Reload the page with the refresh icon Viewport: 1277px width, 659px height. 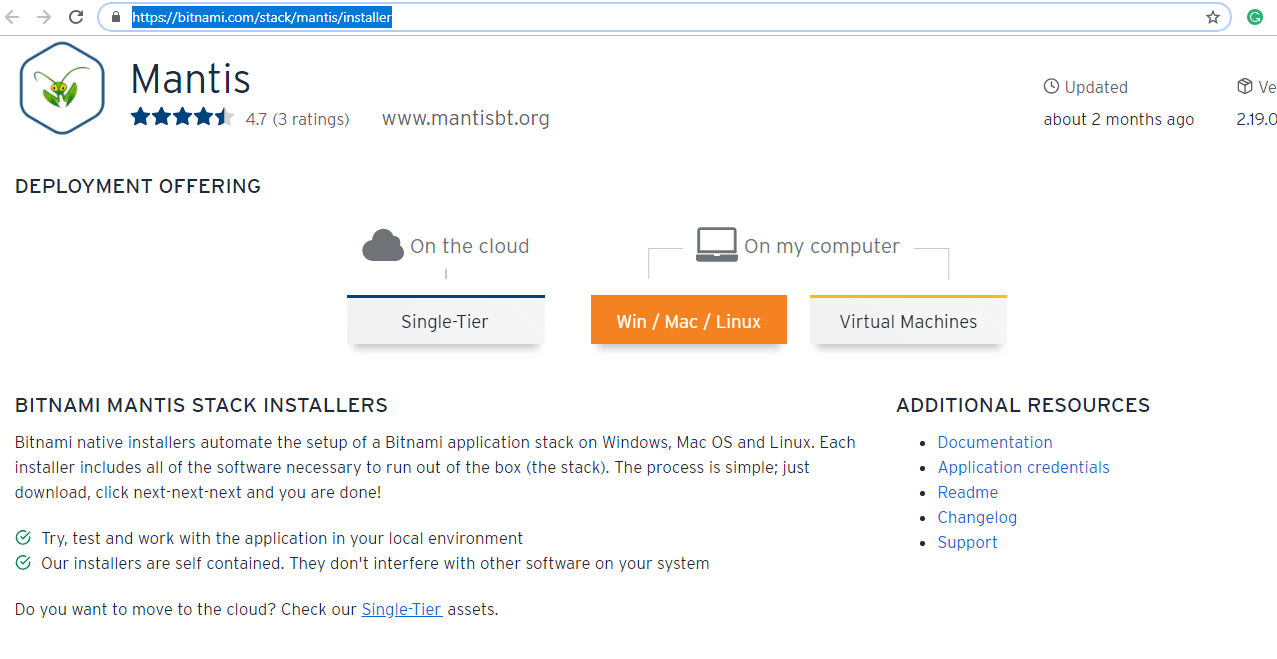[76, 17]
